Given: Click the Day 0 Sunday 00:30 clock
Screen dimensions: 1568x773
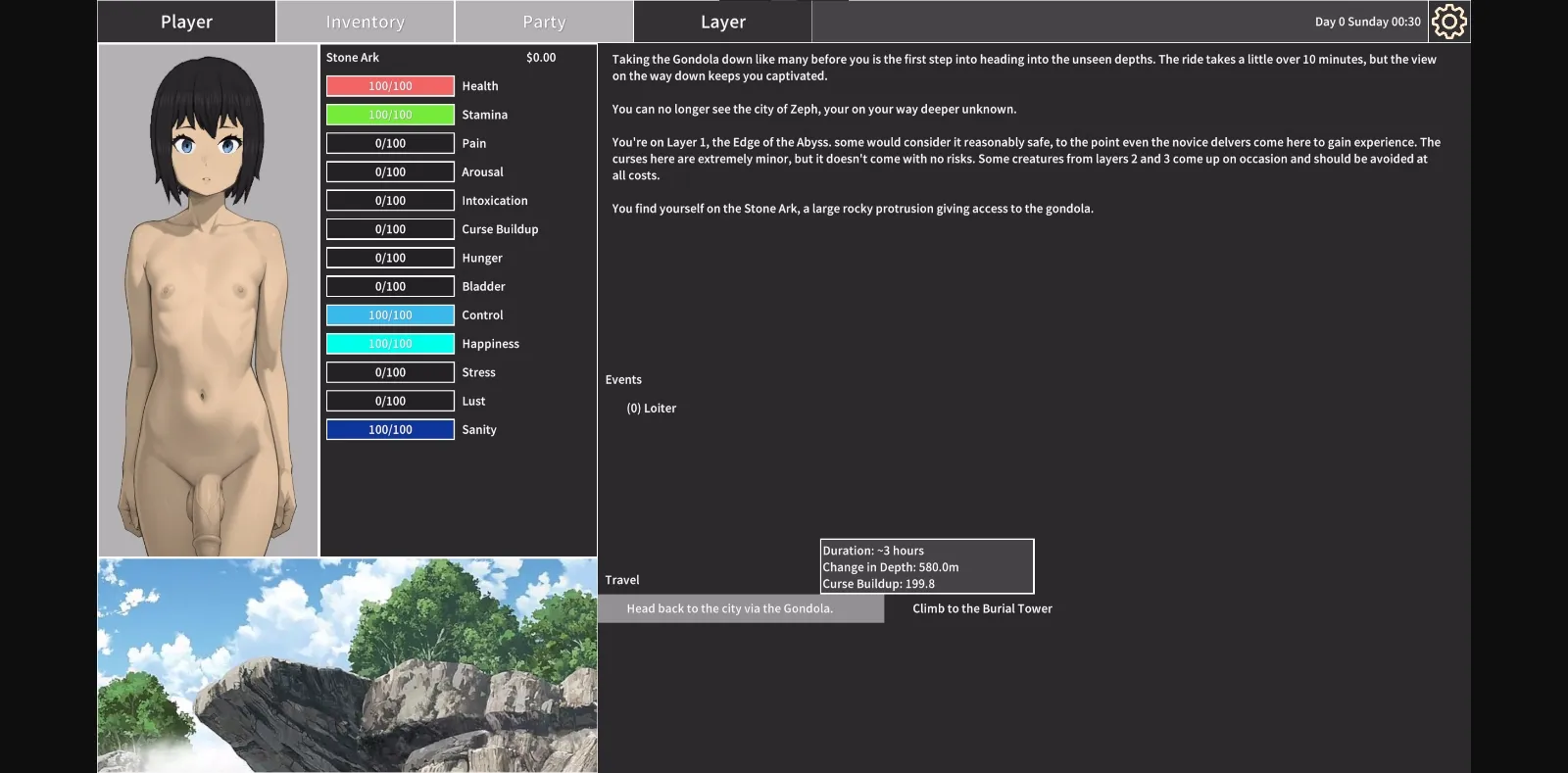Looking at the screenshot, I should 1367,22.
